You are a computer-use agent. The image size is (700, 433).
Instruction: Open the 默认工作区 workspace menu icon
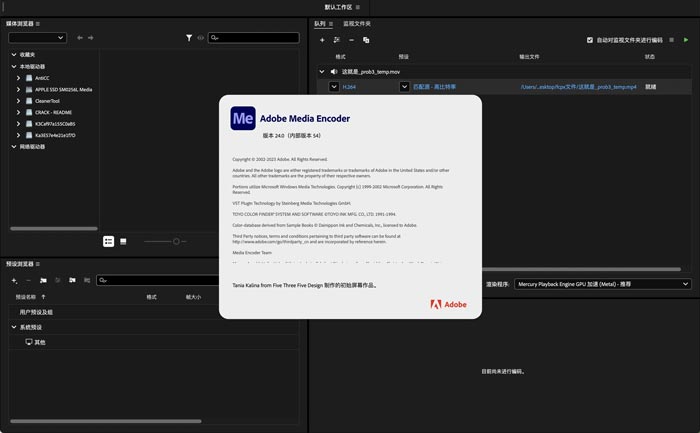358,7
